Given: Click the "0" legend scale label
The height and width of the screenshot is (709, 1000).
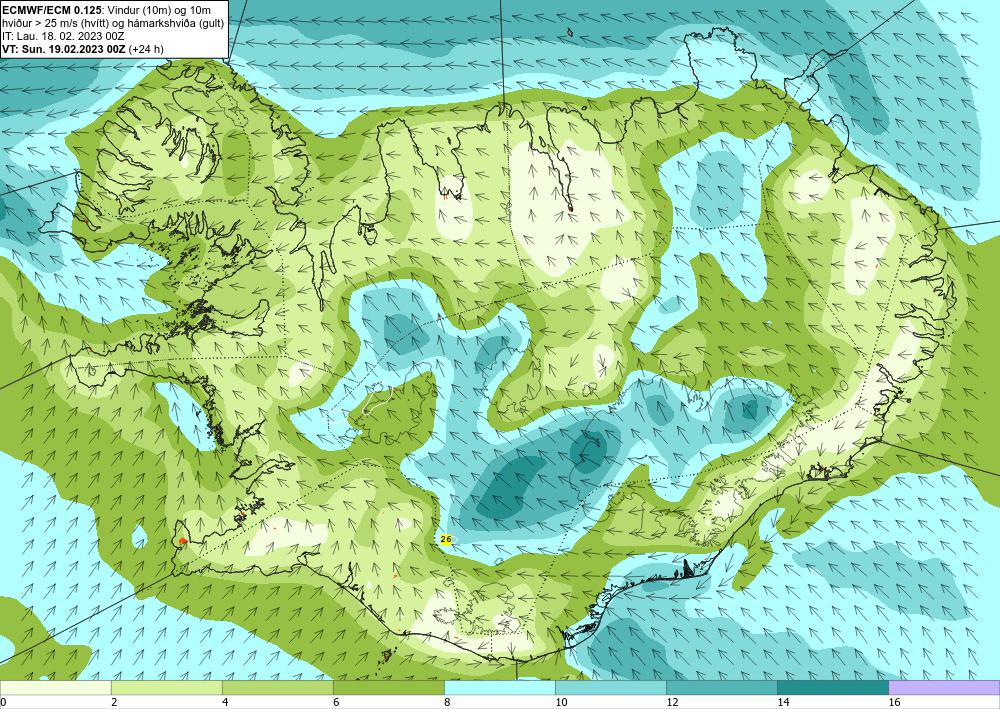Looking at the screenshot, I should [3, 702].
